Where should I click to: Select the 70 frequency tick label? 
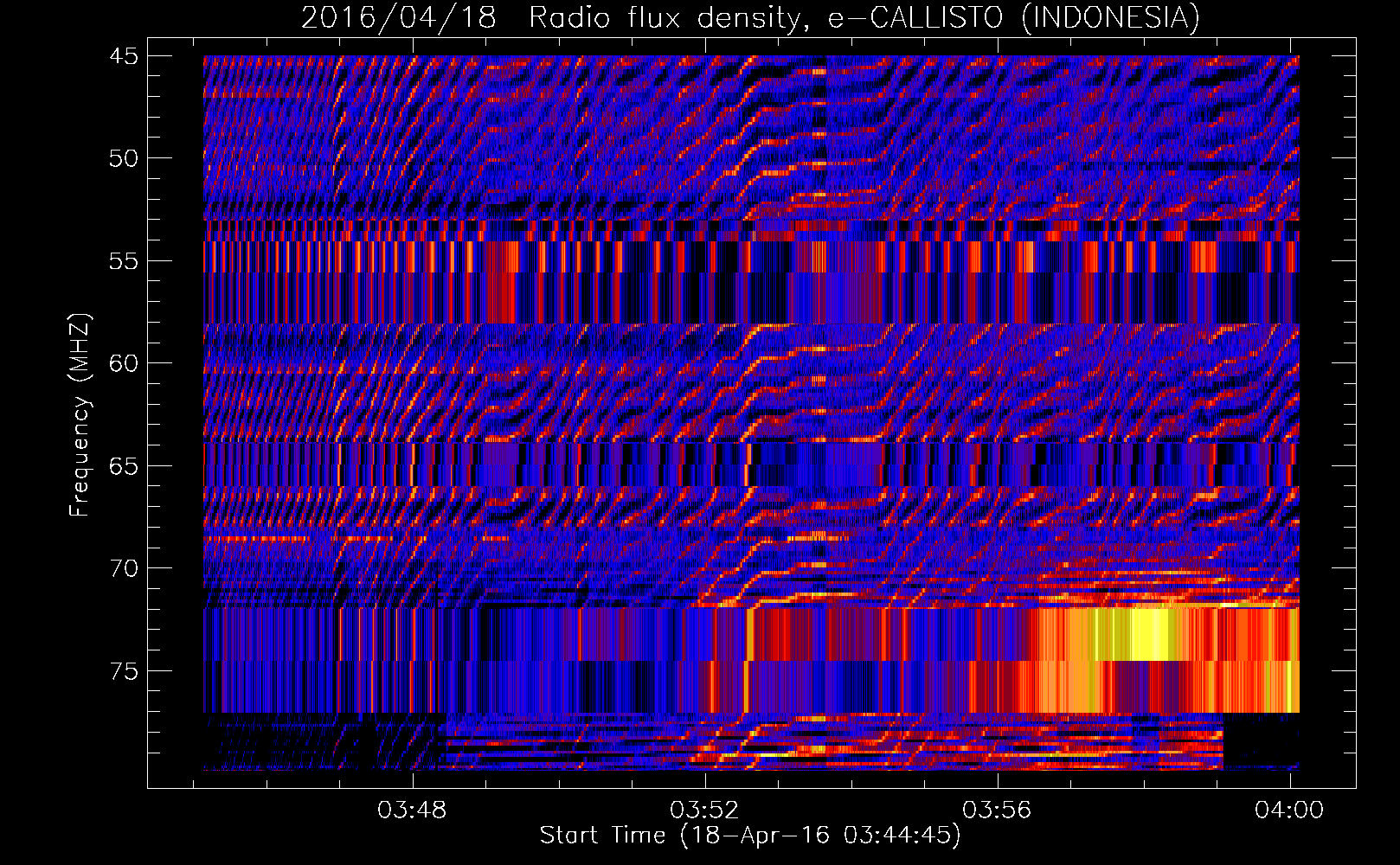pyautogui.click(x=124, y=568)
